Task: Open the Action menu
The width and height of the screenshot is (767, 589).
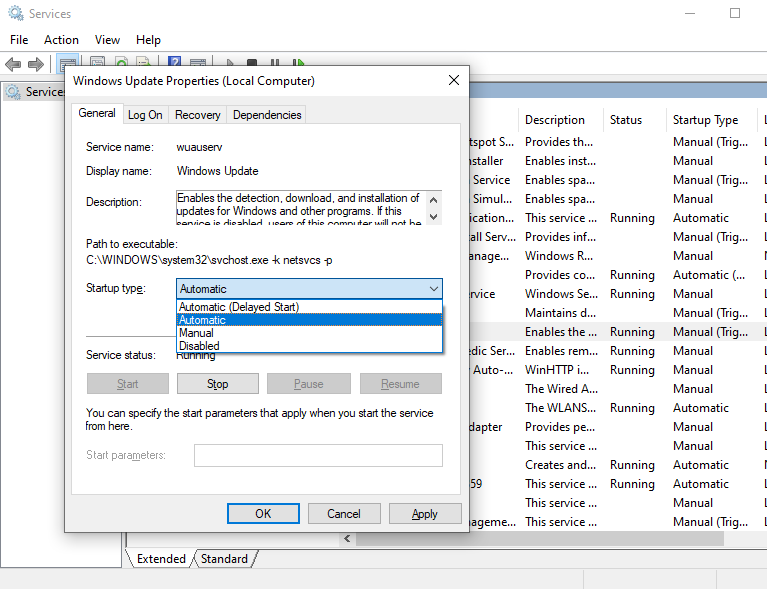Action: (61, 40)
